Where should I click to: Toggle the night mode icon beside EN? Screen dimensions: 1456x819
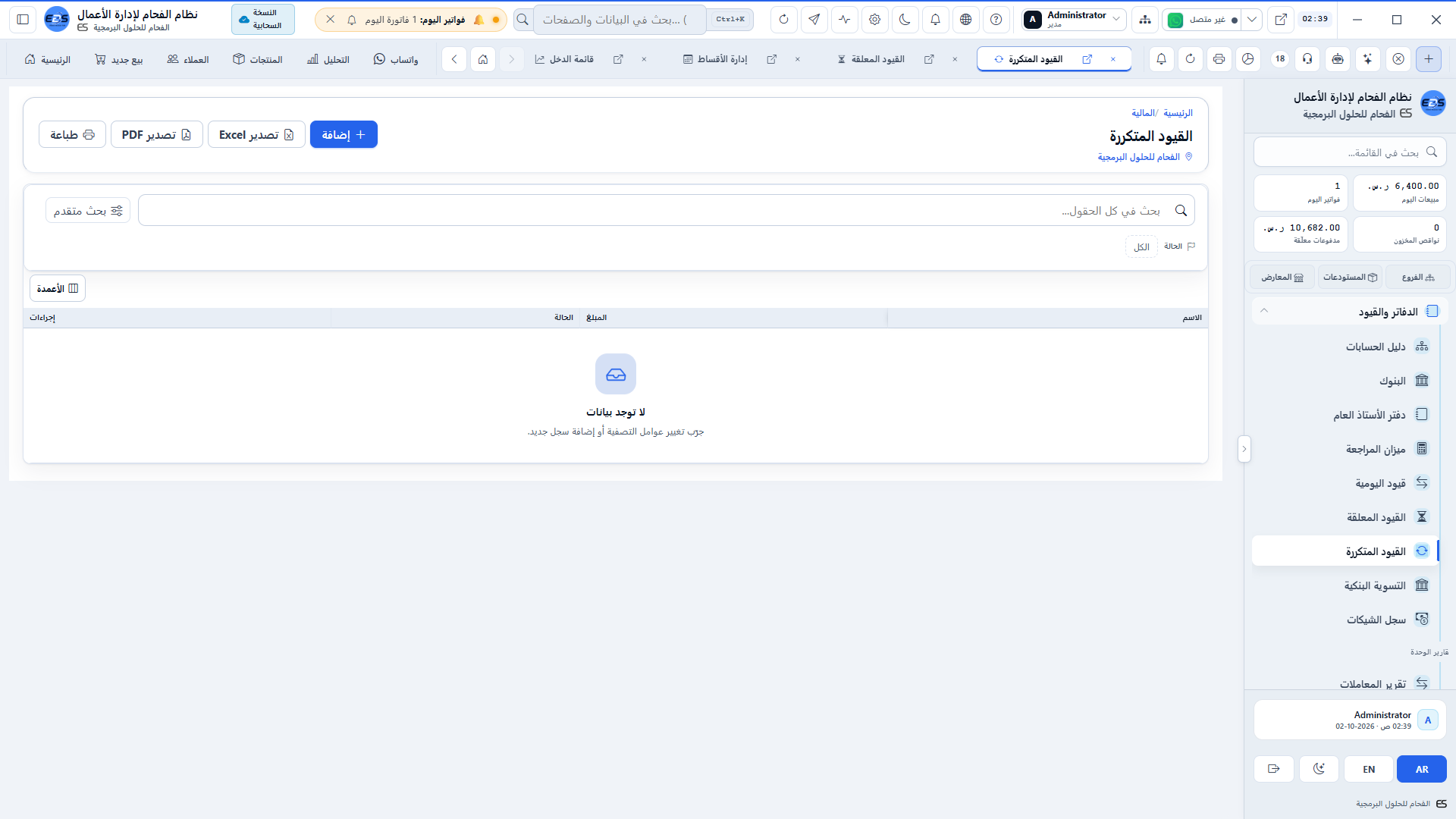1319,769
